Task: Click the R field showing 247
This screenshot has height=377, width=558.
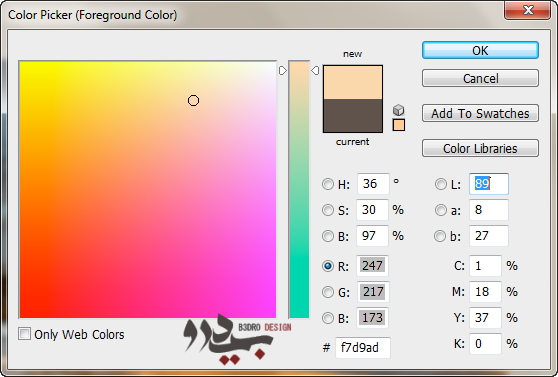Action: (x=372, y=266)
